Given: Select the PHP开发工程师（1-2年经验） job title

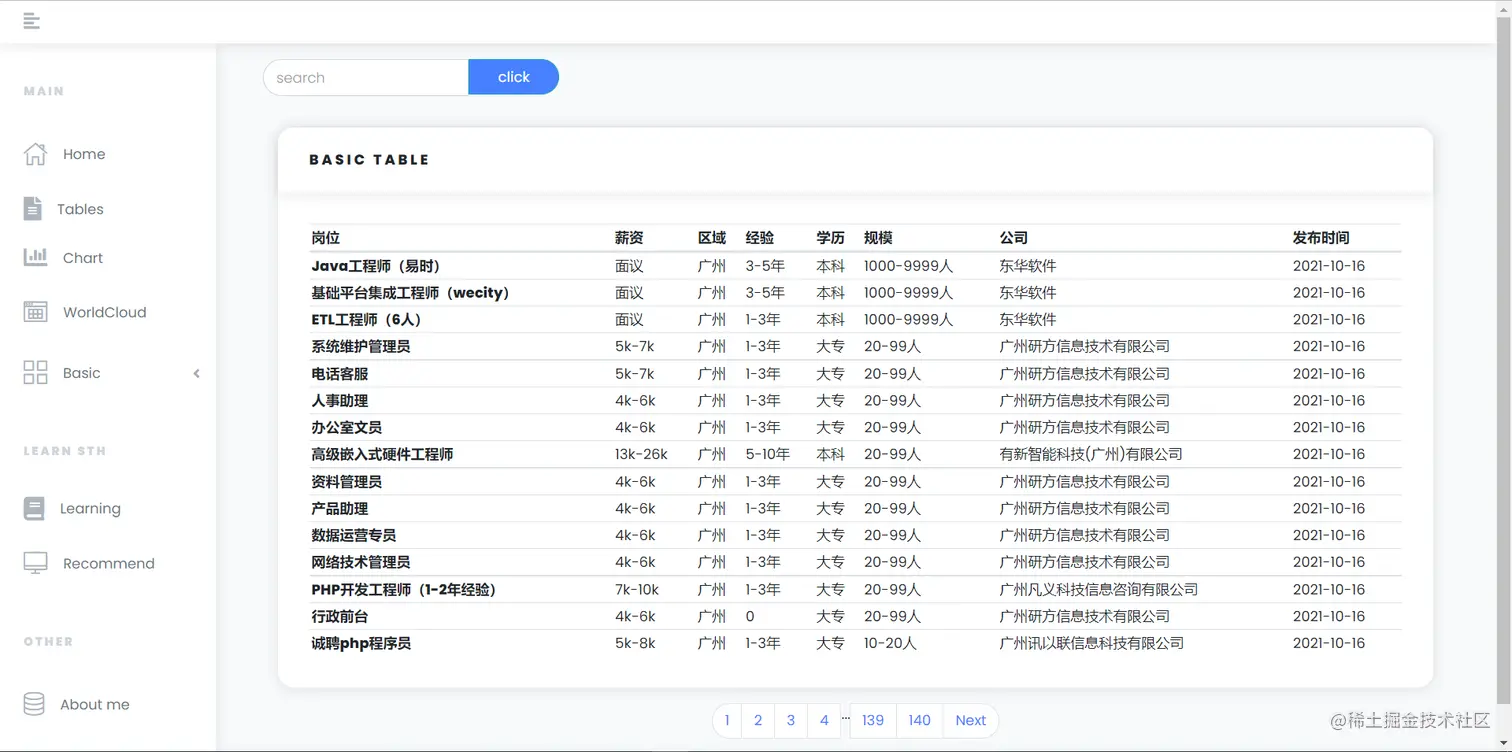Looking at the screenshot, I should tap(404, 590).
